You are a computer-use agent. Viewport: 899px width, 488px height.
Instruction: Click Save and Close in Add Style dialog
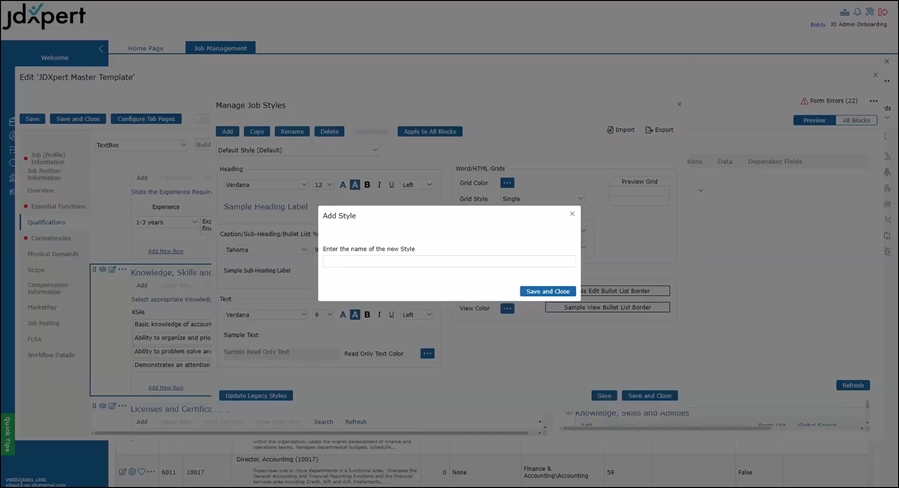tap(547, 291)
